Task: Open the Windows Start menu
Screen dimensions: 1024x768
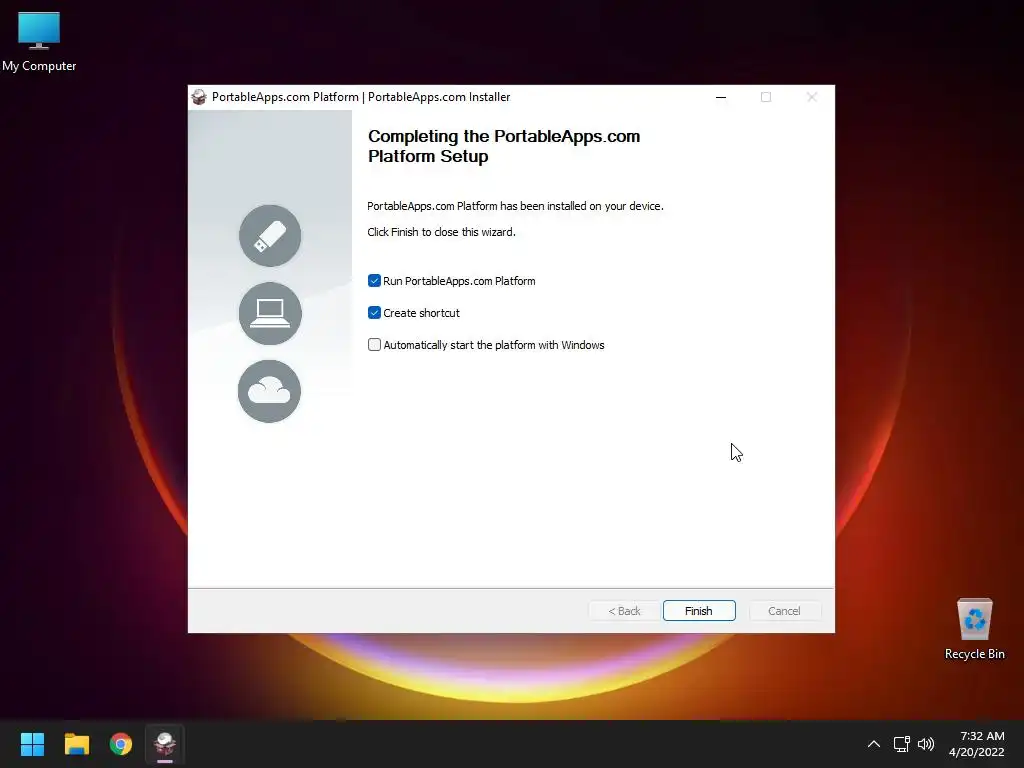Action: click(32, 744)
